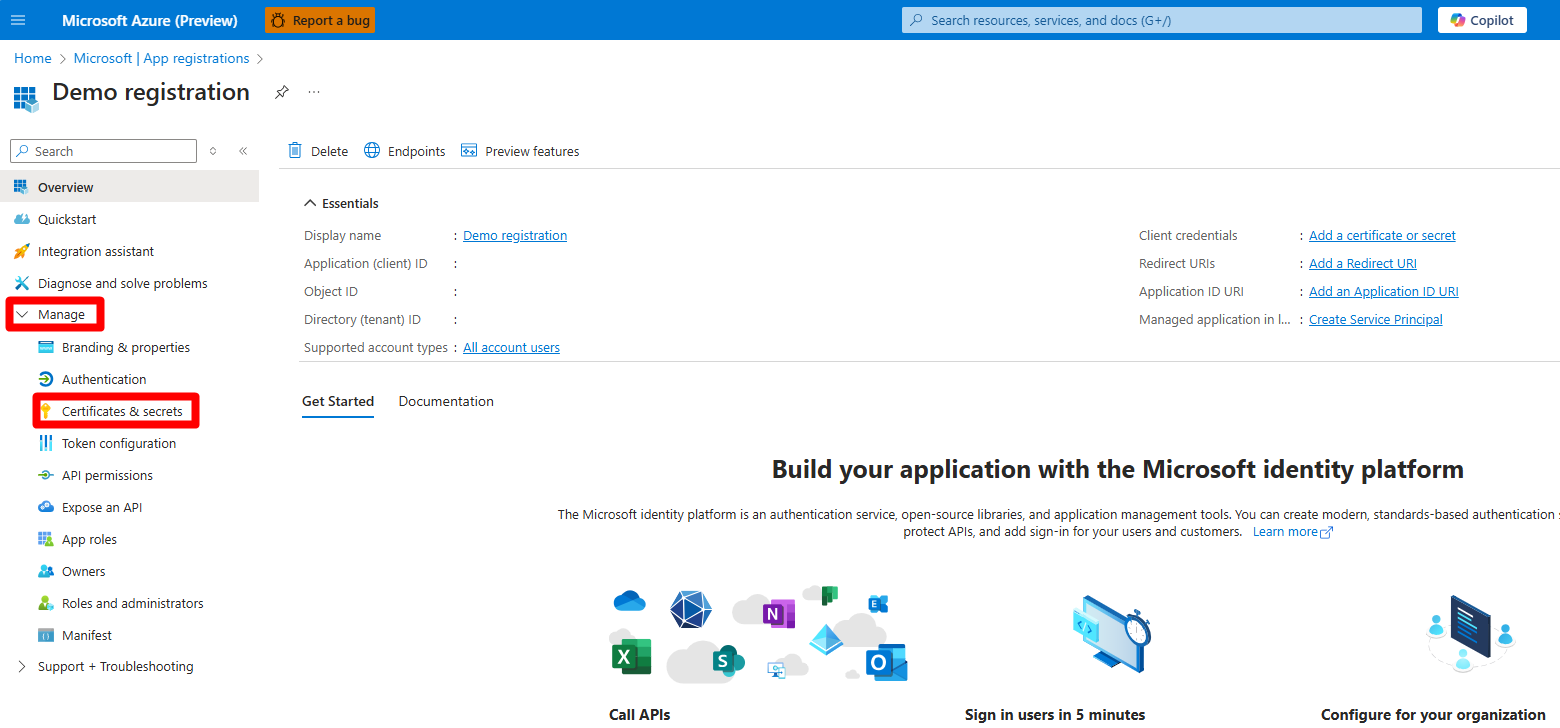Click the Azure search resources box
This screenshot has height=728, width=1560.
point(1162,20)
